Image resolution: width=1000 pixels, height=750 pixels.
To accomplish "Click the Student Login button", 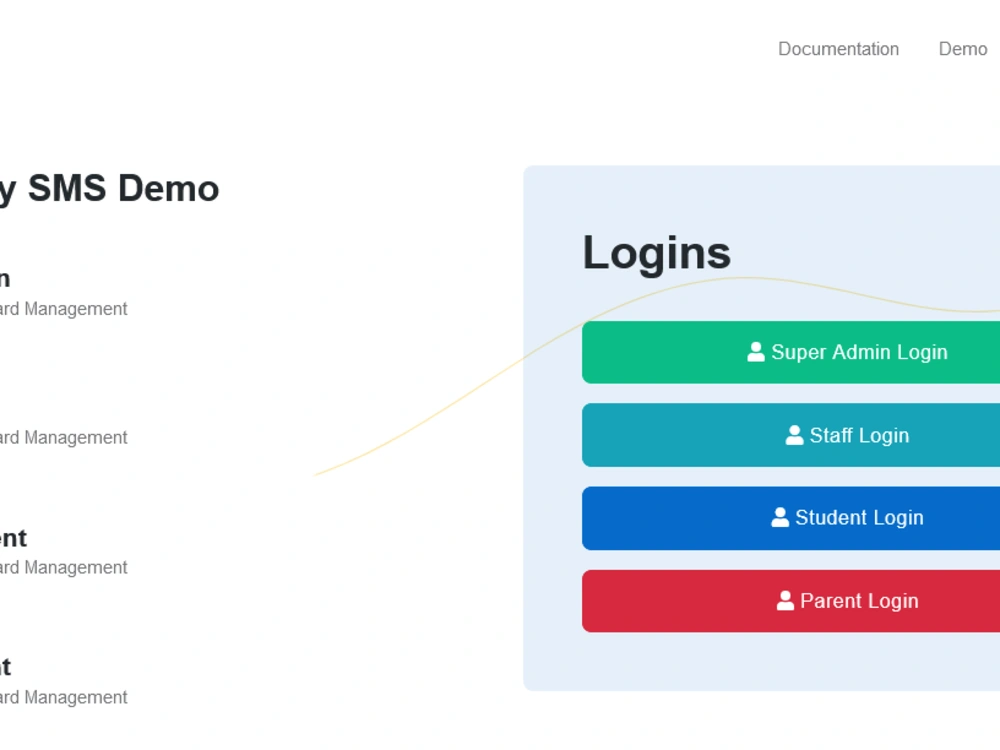I will [x=791, y=518].
